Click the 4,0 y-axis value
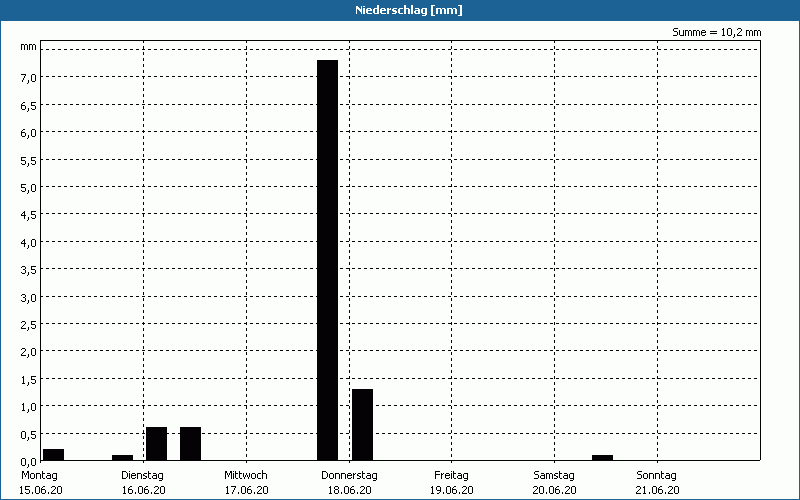The width and height of the screenshot is (800, 500). click(x=29, y=242)
